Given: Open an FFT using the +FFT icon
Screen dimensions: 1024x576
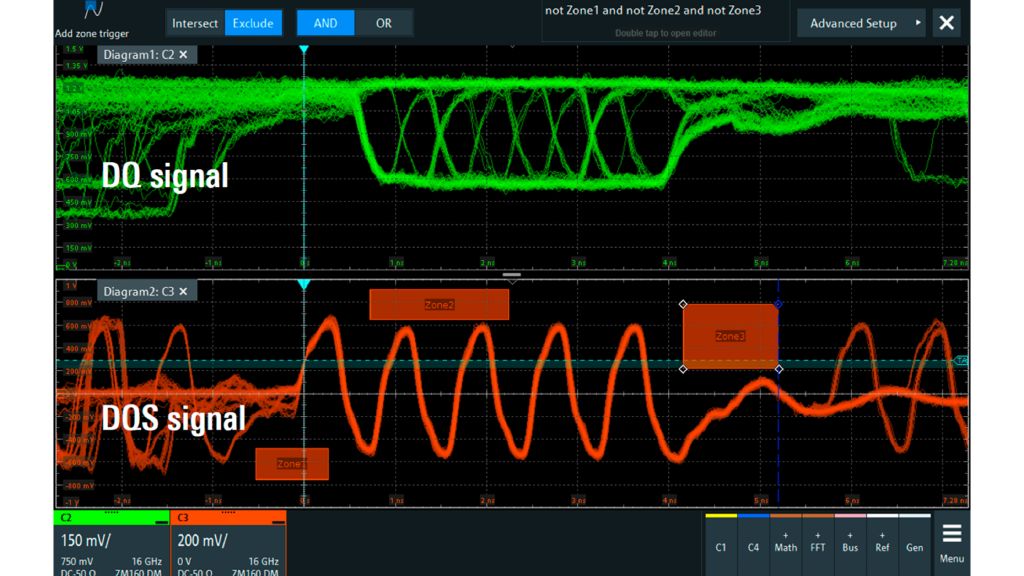Looking at the screenshot, I should [x=818, y=545].
